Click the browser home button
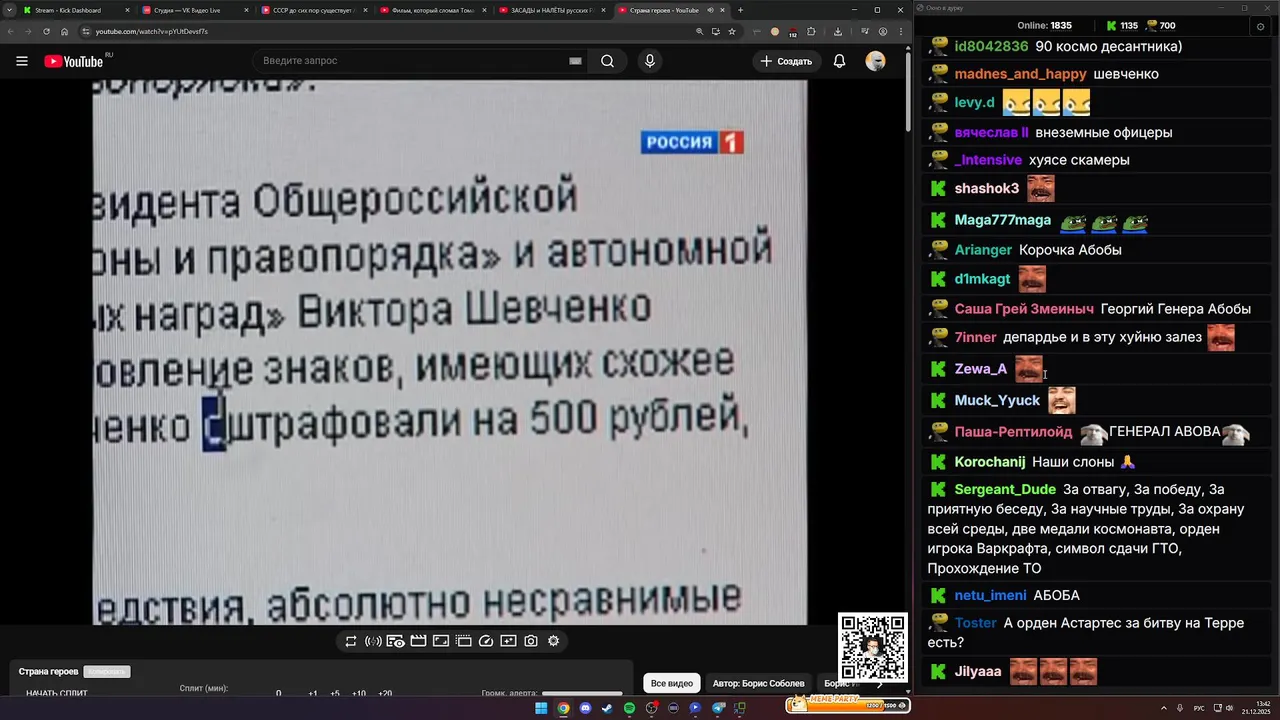Screen dimensions: 1280x720 65,31
